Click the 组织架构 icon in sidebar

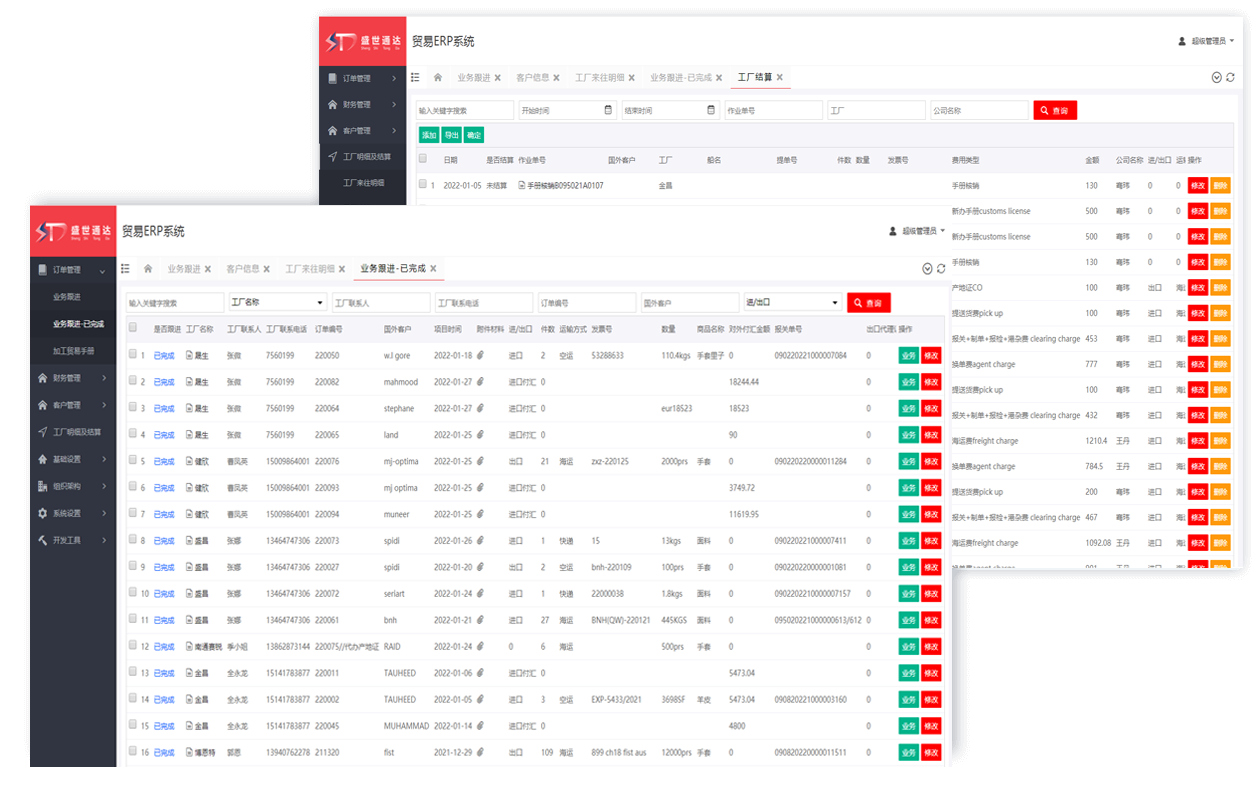[42, 486]
